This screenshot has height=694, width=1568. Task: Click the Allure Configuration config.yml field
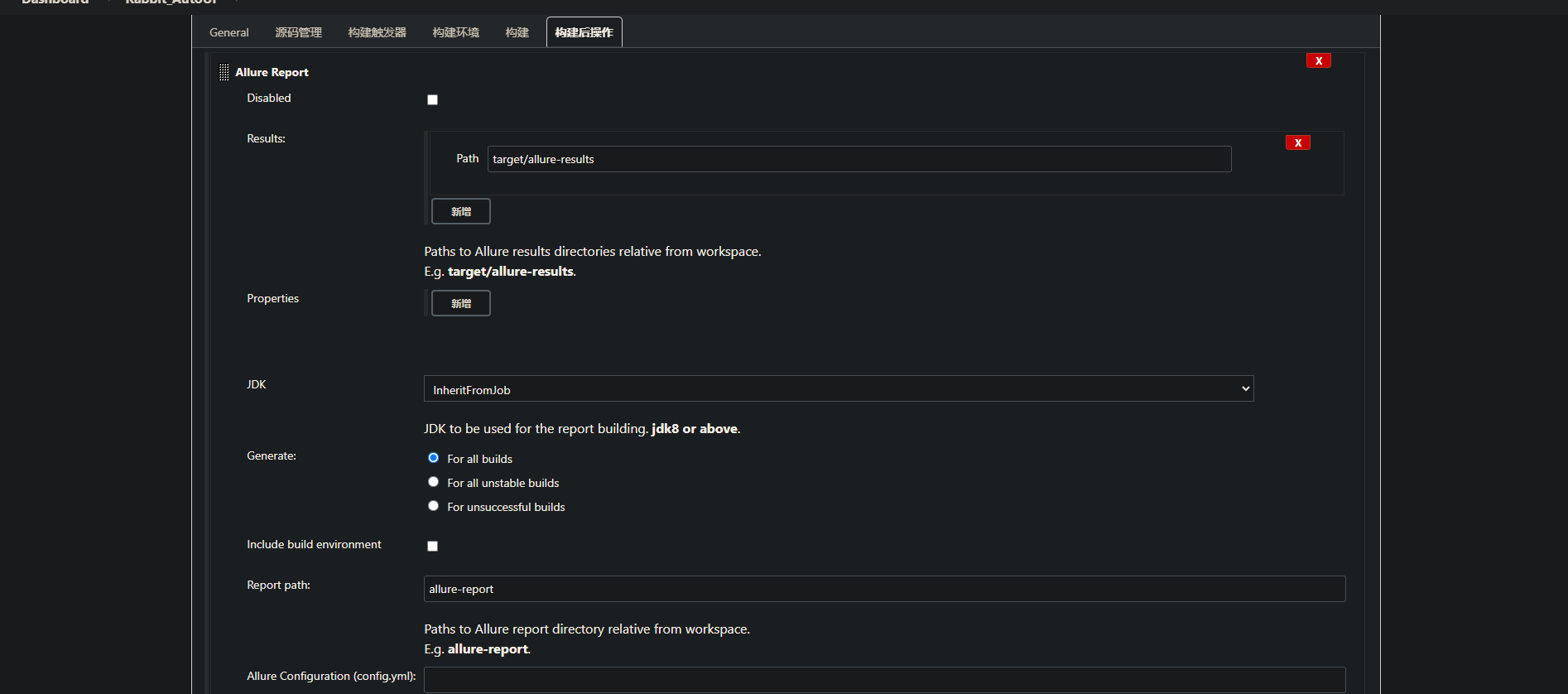click(x=884, y=680)
